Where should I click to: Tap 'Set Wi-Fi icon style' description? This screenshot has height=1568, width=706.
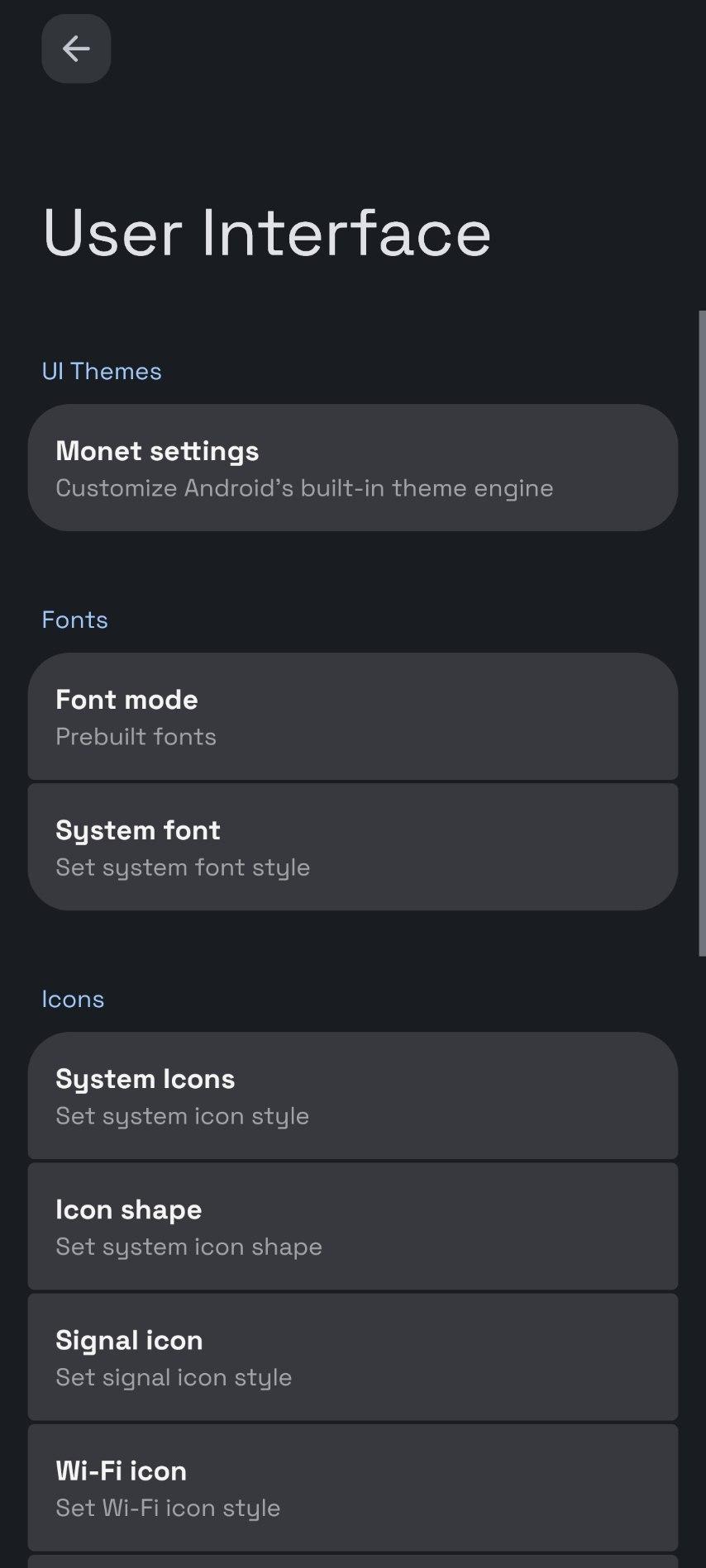click(168, 1508)
